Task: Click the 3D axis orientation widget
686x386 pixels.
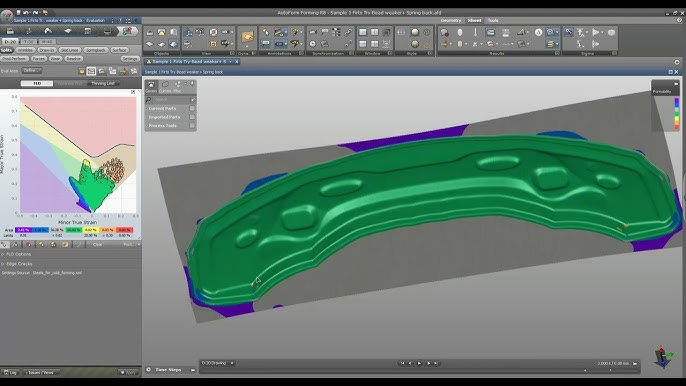Action: (663, 357)
